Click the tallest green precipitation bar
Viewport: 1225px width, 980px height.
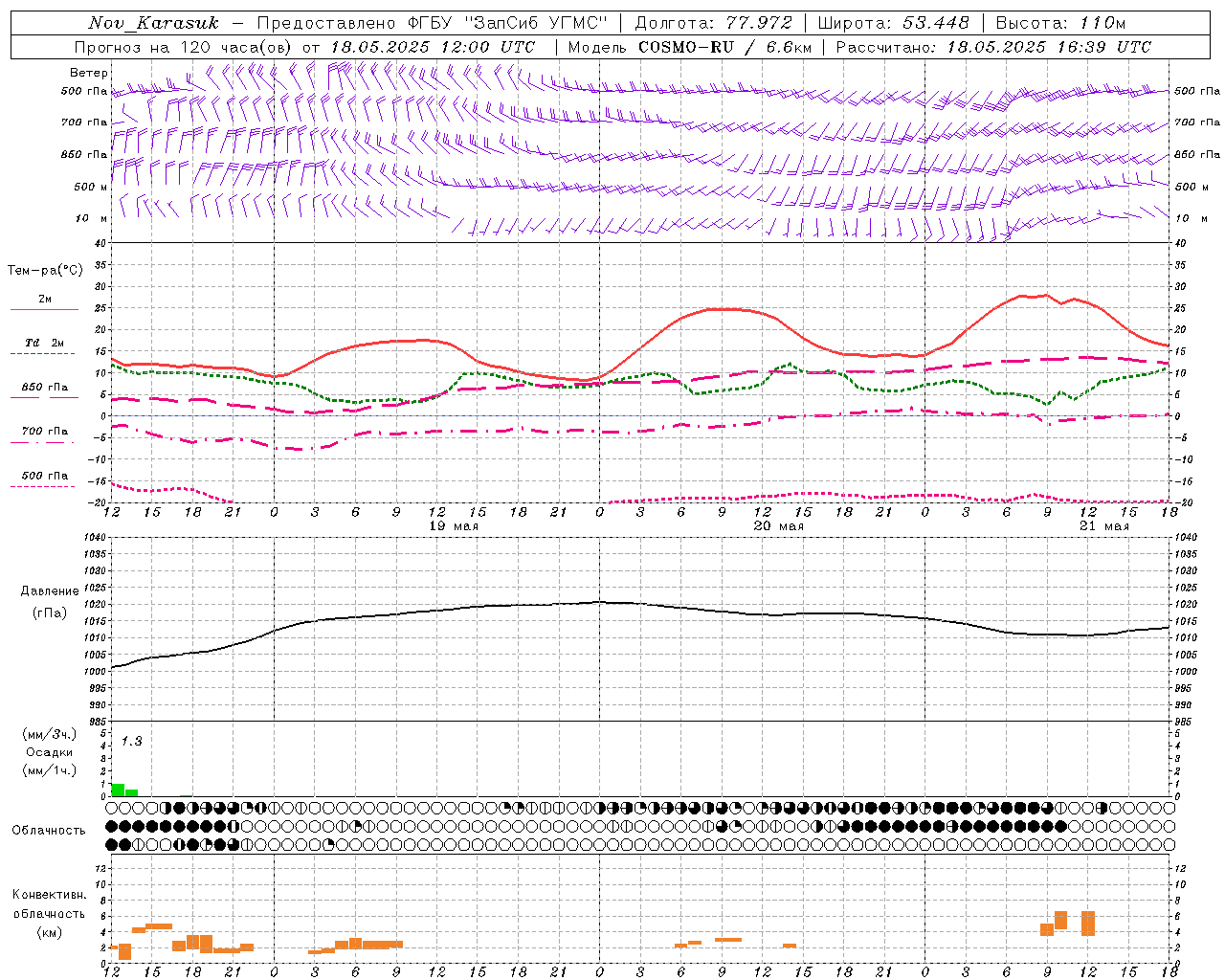(118, 790)
